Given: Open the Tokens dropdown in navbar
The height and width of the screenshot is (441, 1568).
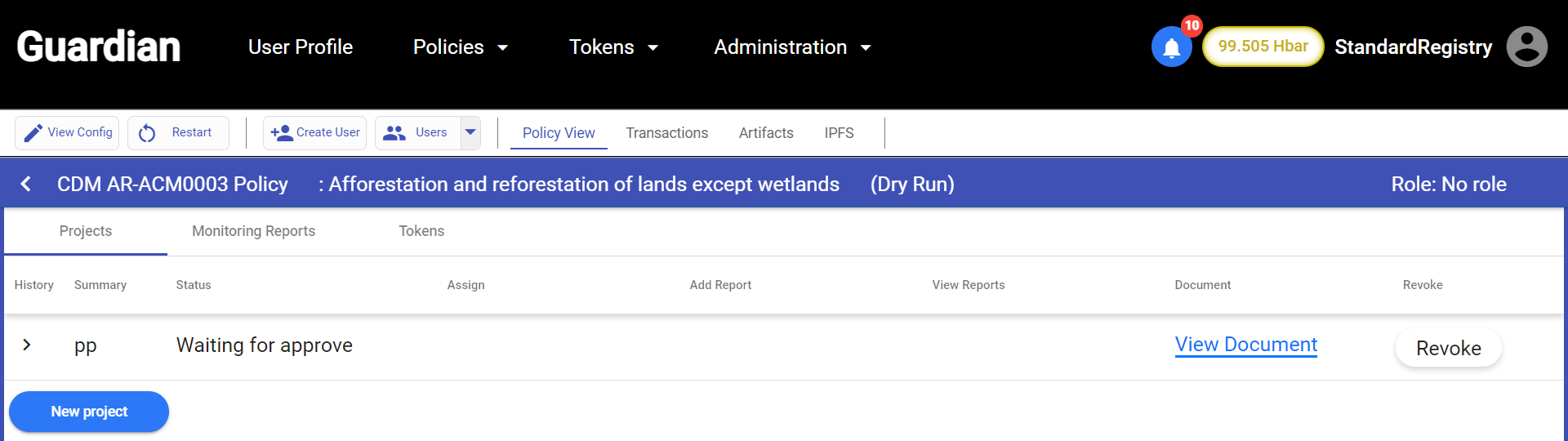Looking at the screenshot, I should click(x=613, y=47).
